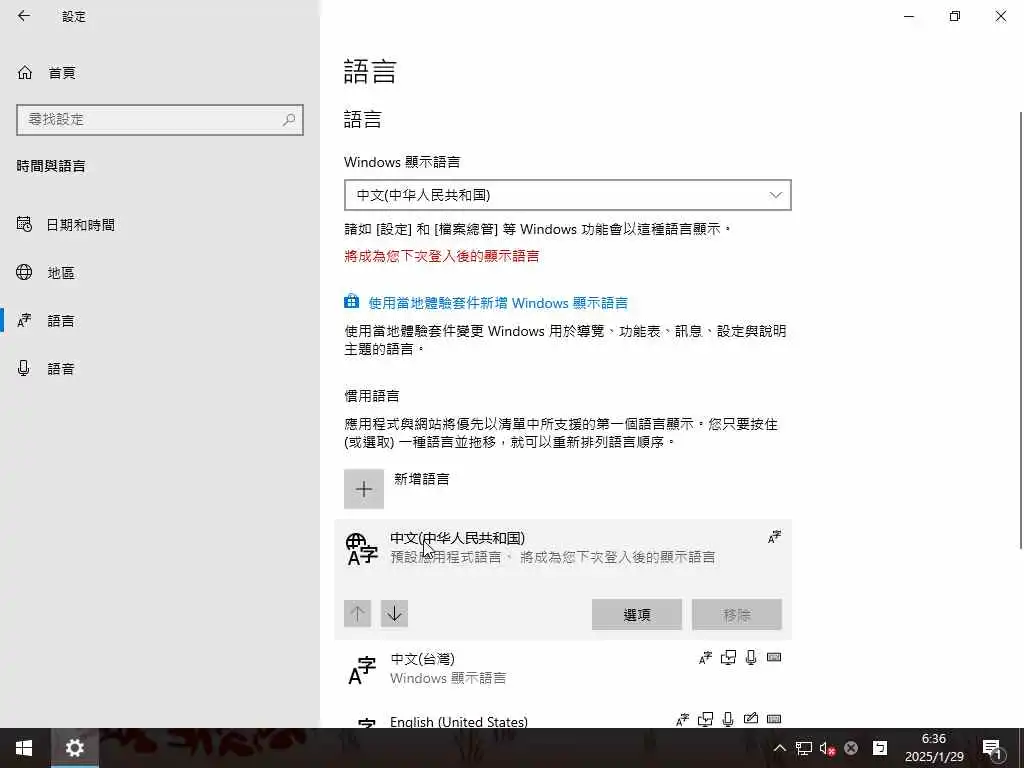Click keyboard icon on English (United States) row
The image size is (1024, 768).
click(x=774, y=718)
